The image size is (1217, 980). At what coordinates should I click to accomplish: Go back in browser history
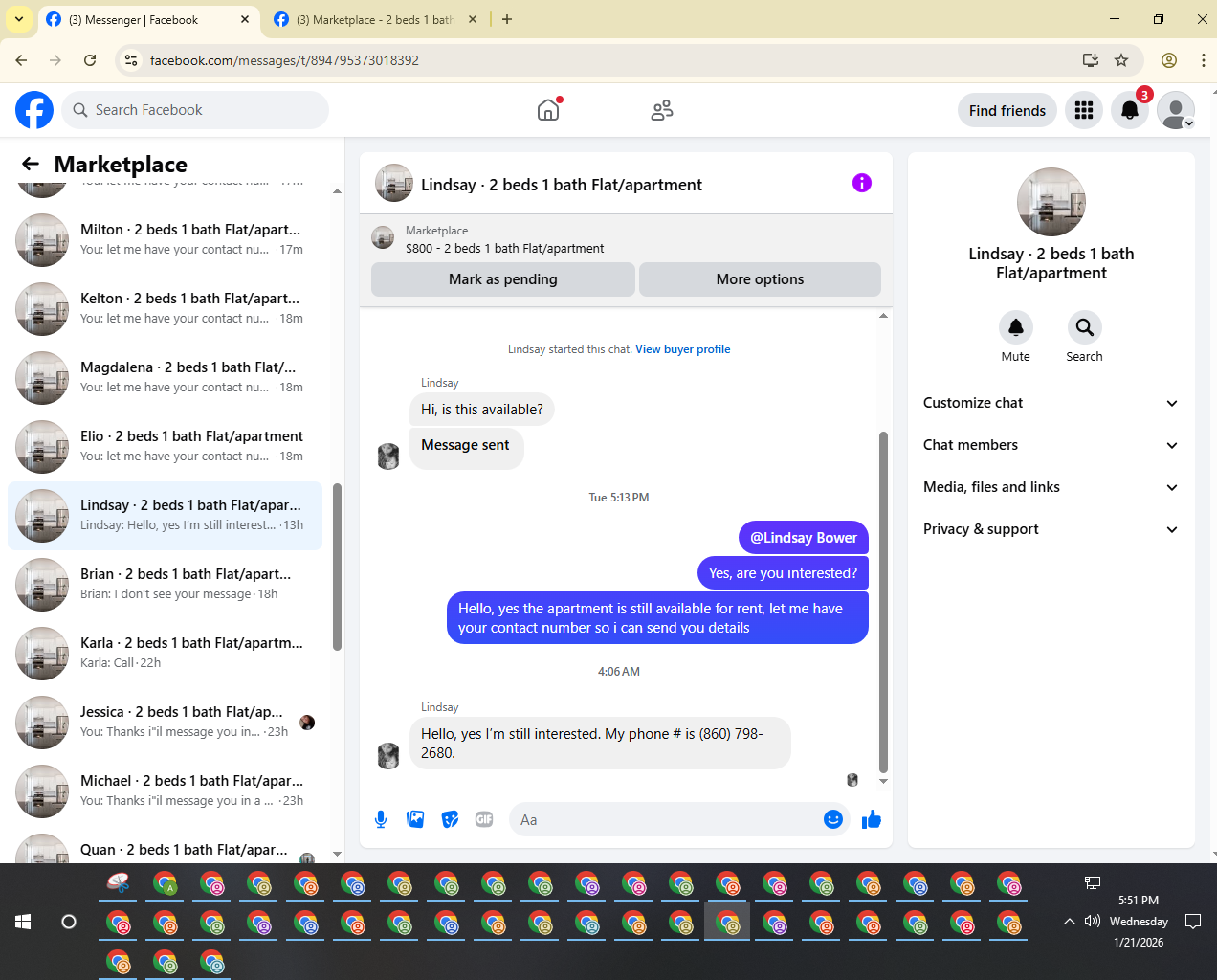coord(21,60)
